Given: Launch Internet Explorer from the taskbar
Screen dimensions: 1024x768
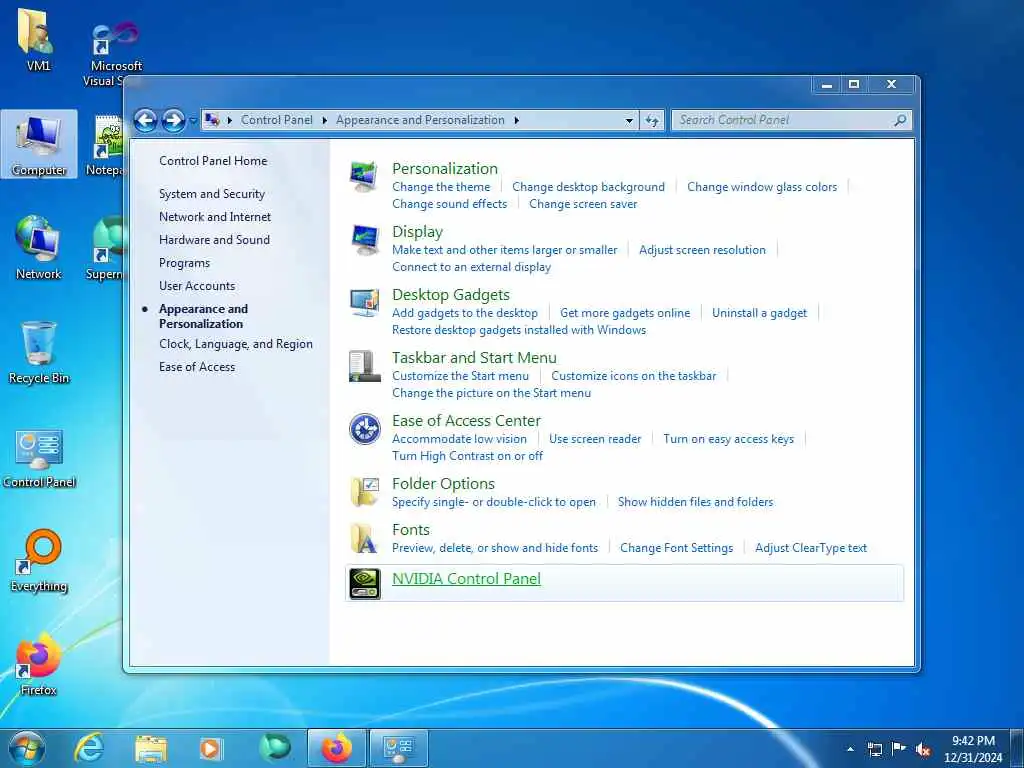Looking at the screenshot, I should [x=88, y=748].
